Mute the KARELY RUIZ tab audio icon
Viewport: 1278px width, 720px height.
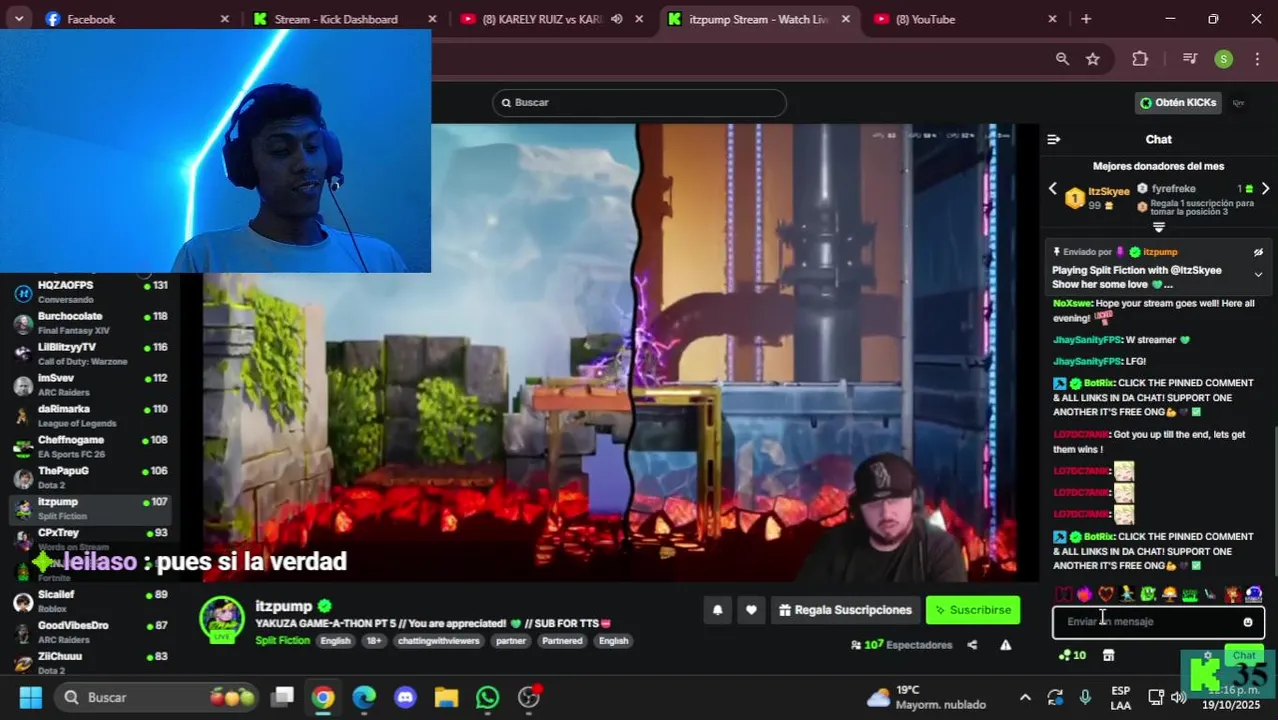pyautogui.click(x=617, y=19)
